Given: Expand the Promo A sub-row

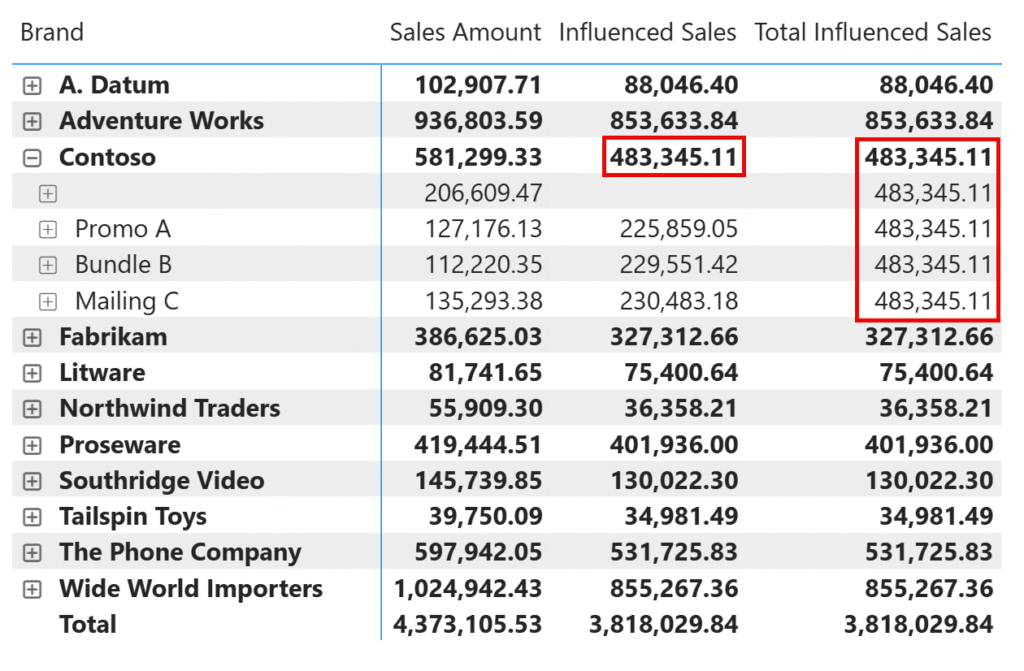Looking at the screenshot, I should (x=47, y=230).
